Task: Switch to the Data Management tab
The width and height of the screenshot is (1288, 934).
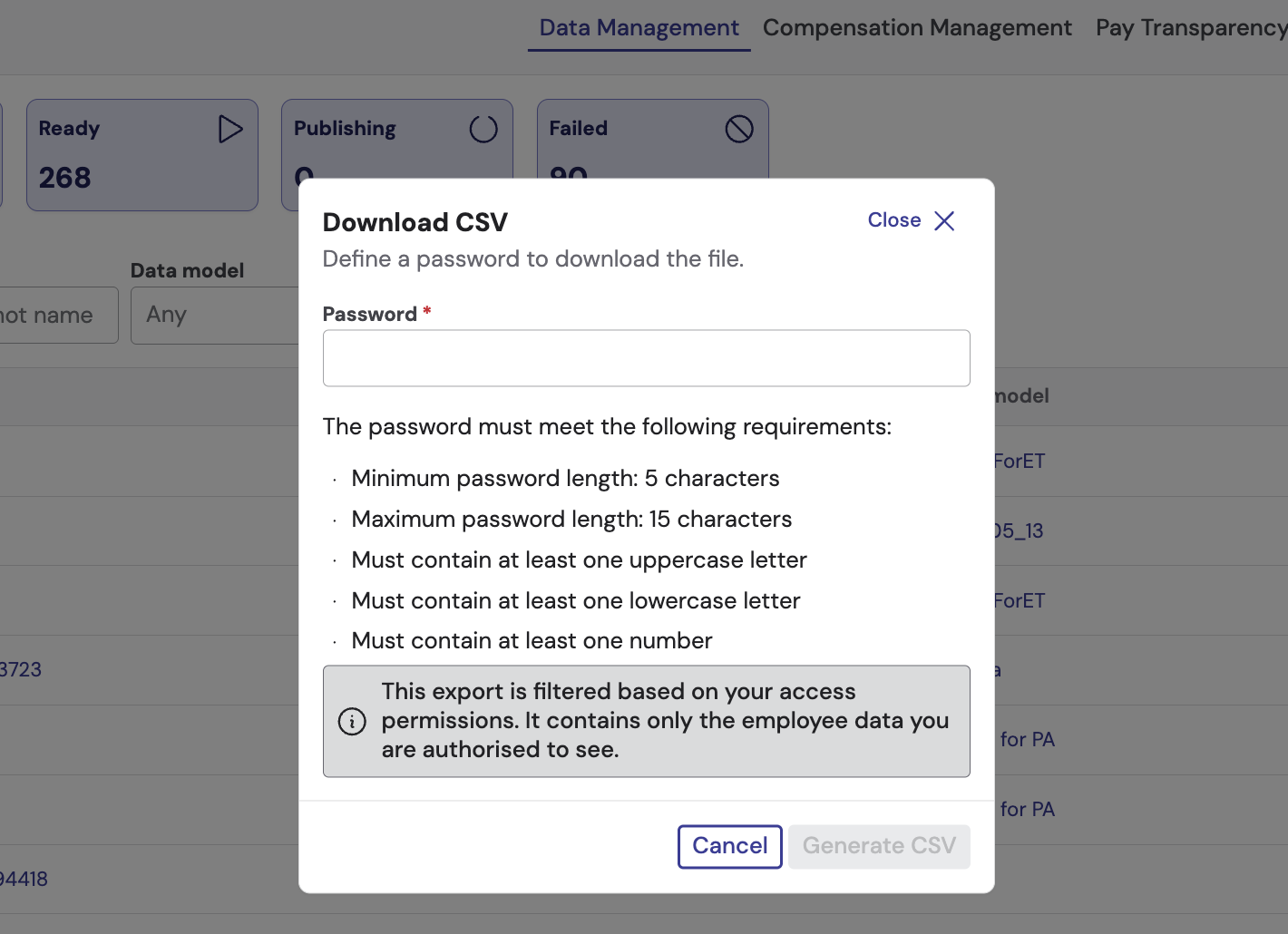Action: tap(639, 28)
